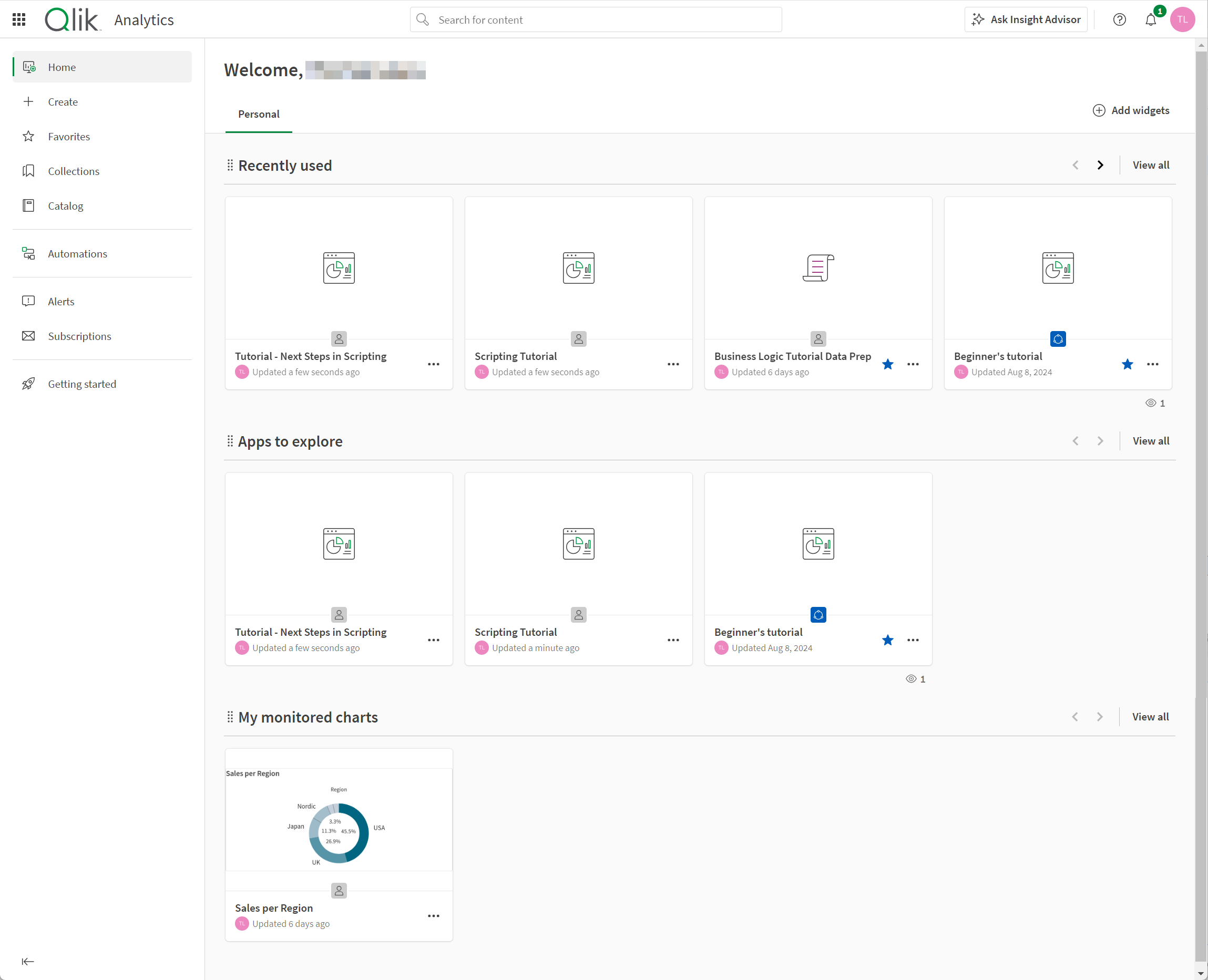Toggle star on Beginner's tutorial in Apps
Screen dimensions: 1208x980
click(x=887, y=640)
